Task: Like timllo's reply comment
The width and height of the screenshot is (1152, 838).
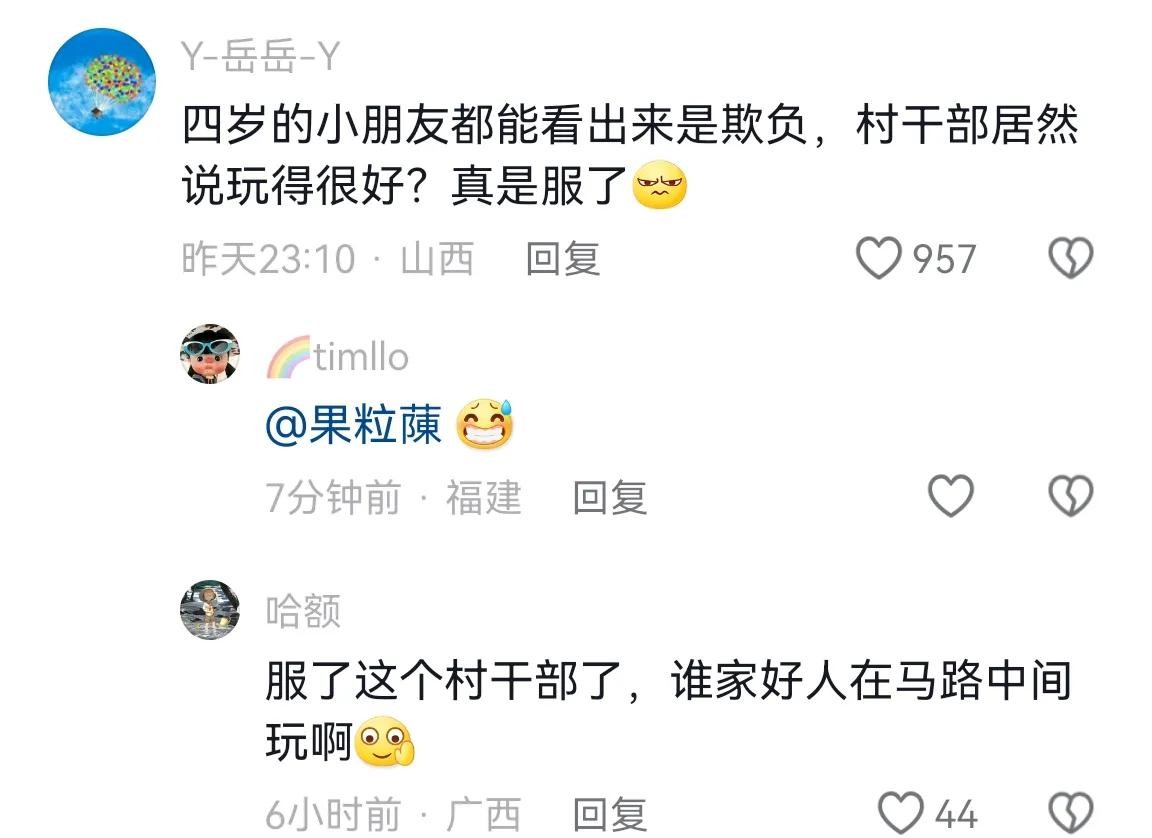Action: (x=951, y=496)
